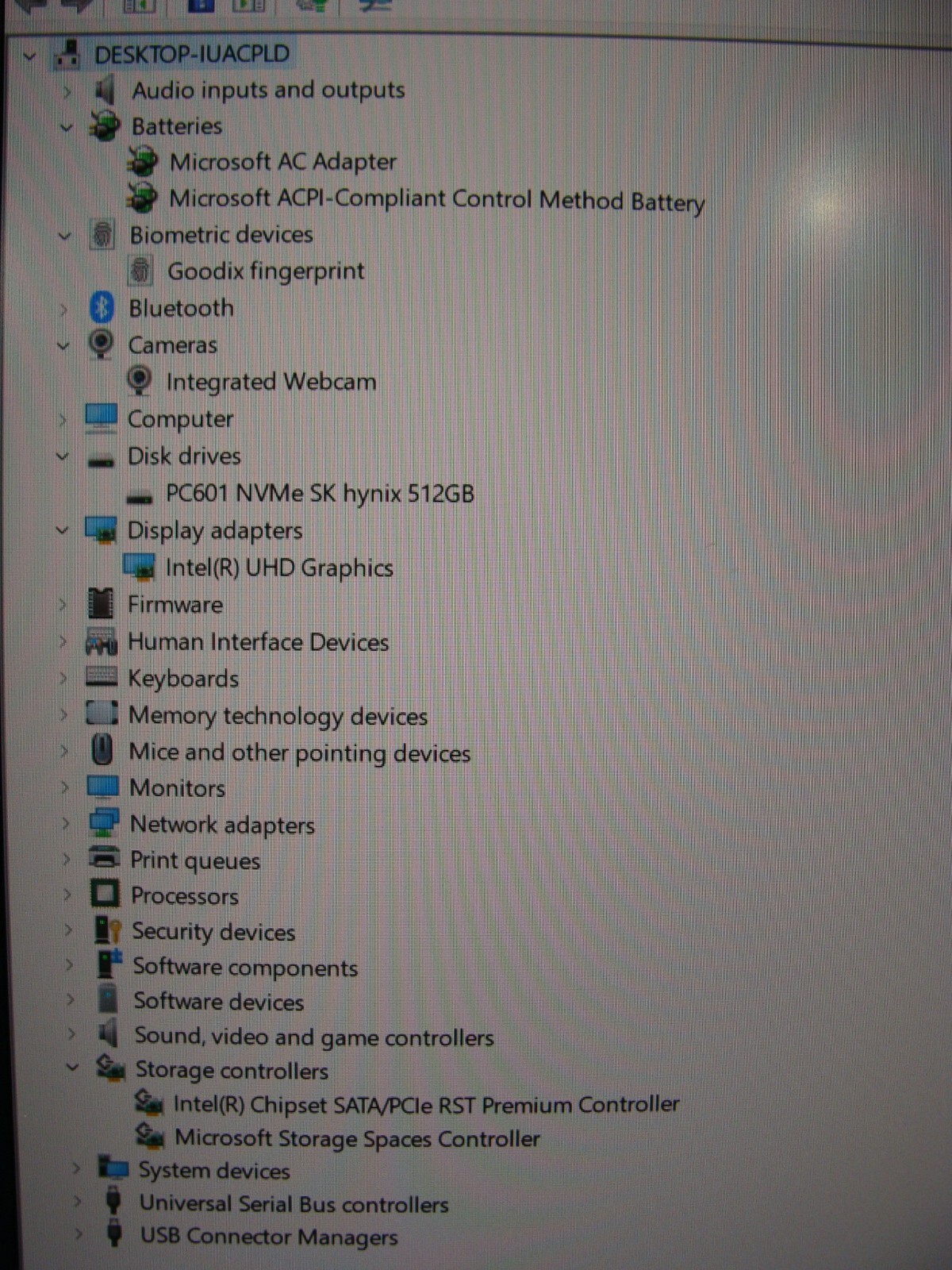
Task: Click the Audio inputs and outputs speaker icon
Action: 104,90
